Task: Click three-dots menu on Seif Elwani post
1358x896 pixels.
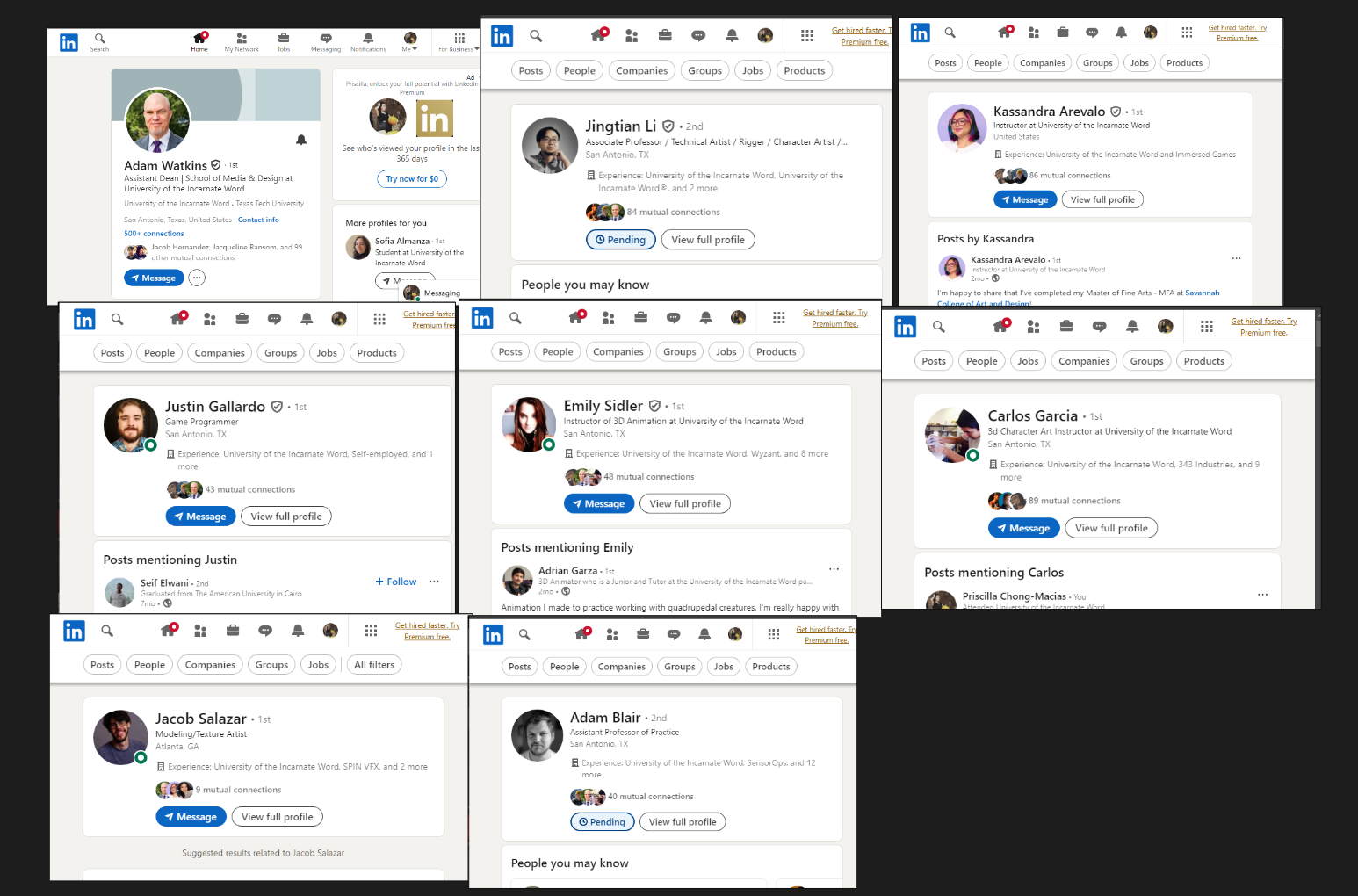Action: click(434, 582)
